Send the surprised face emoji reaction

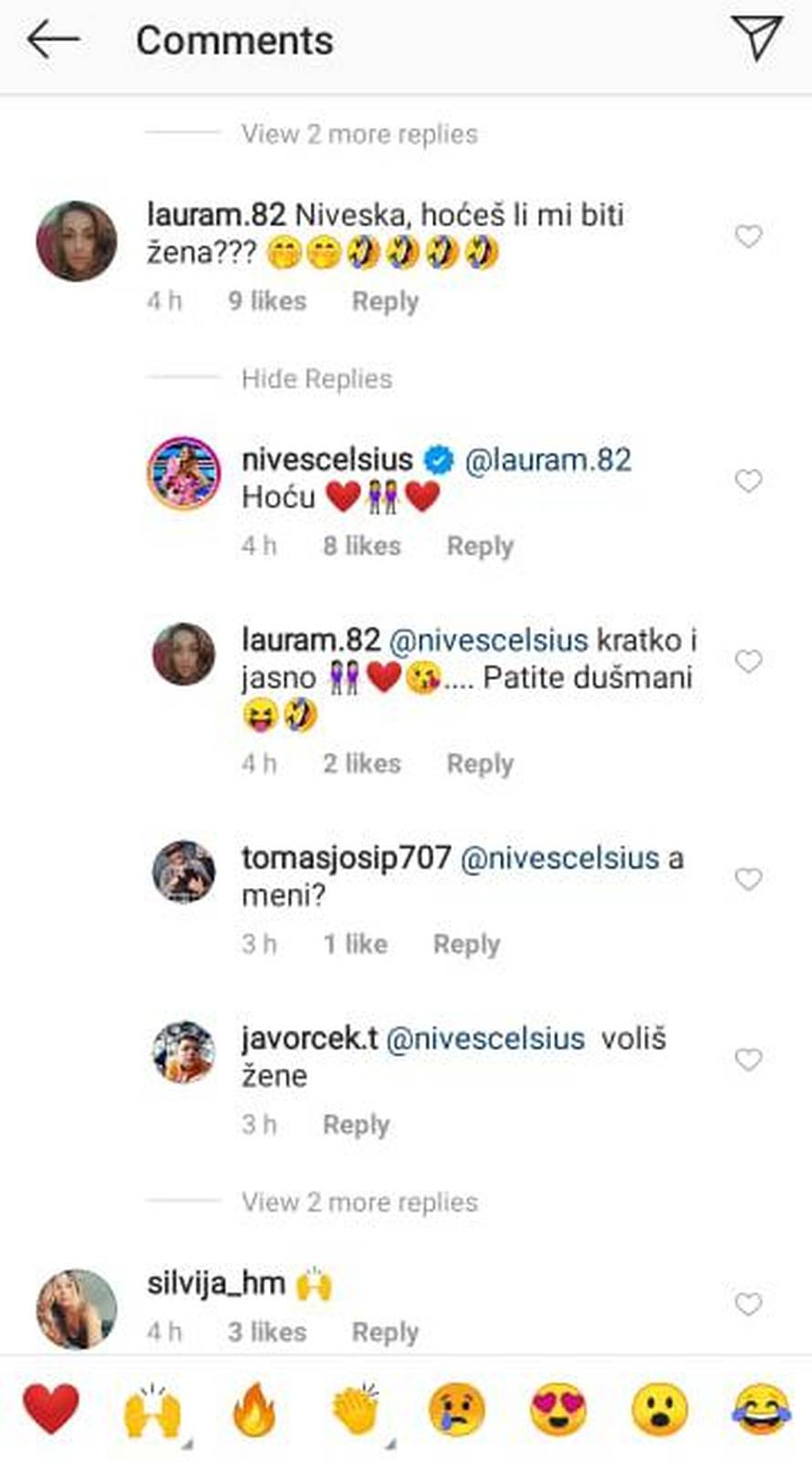click(x=660, y=1408)
